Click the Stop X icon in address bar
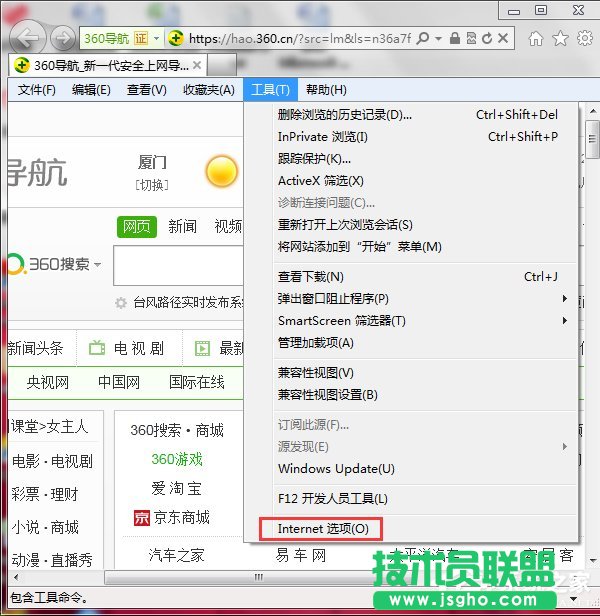The image size is (600, 616). tap(503, 38)
